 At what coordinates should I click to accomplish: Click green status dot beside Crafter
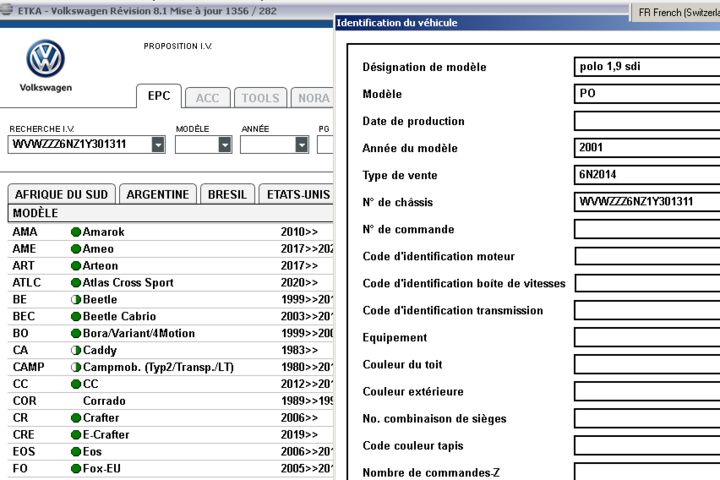[76, 418]
